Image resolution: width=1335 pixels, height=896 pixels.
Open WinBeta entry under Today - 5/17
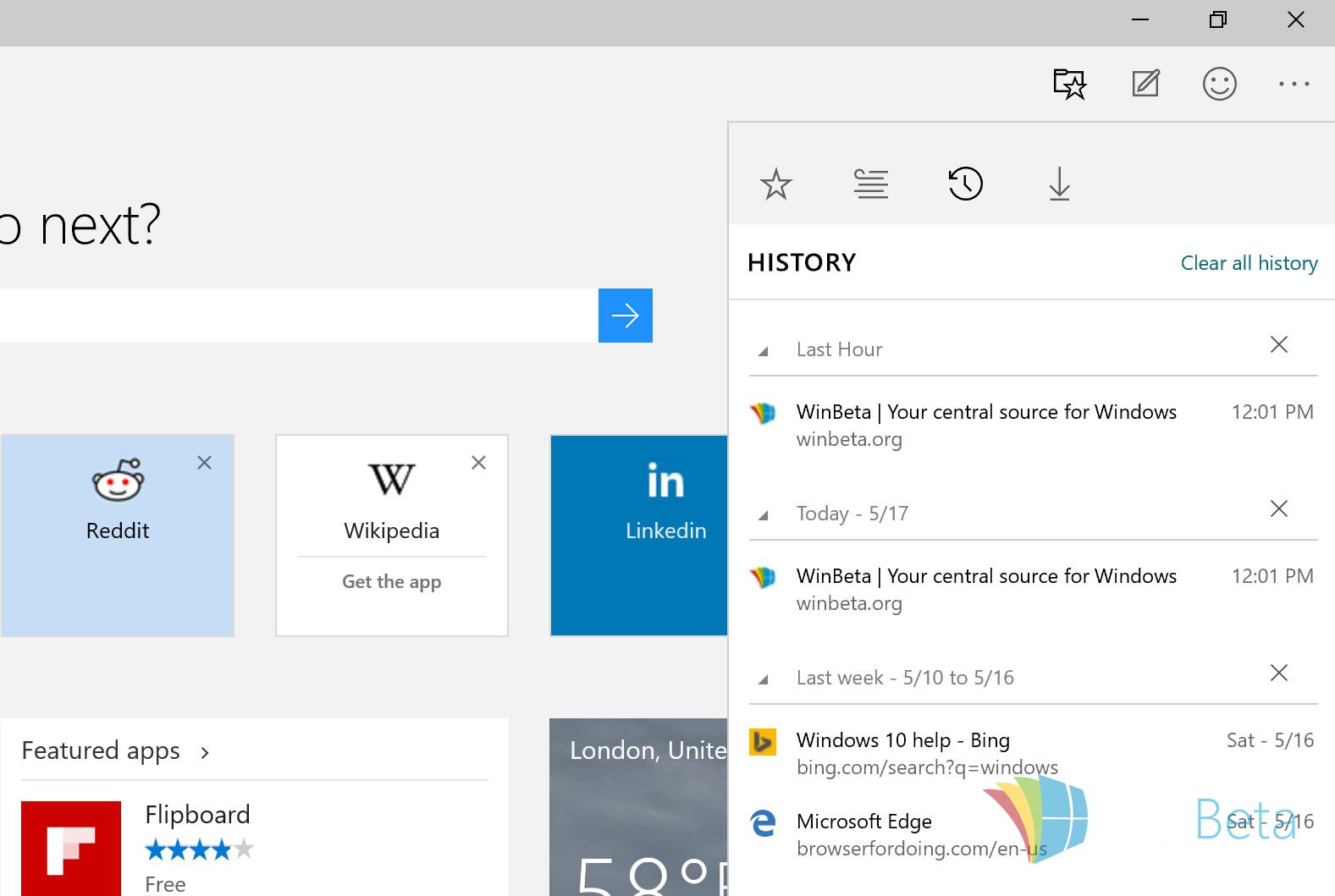pos(1032,590)
